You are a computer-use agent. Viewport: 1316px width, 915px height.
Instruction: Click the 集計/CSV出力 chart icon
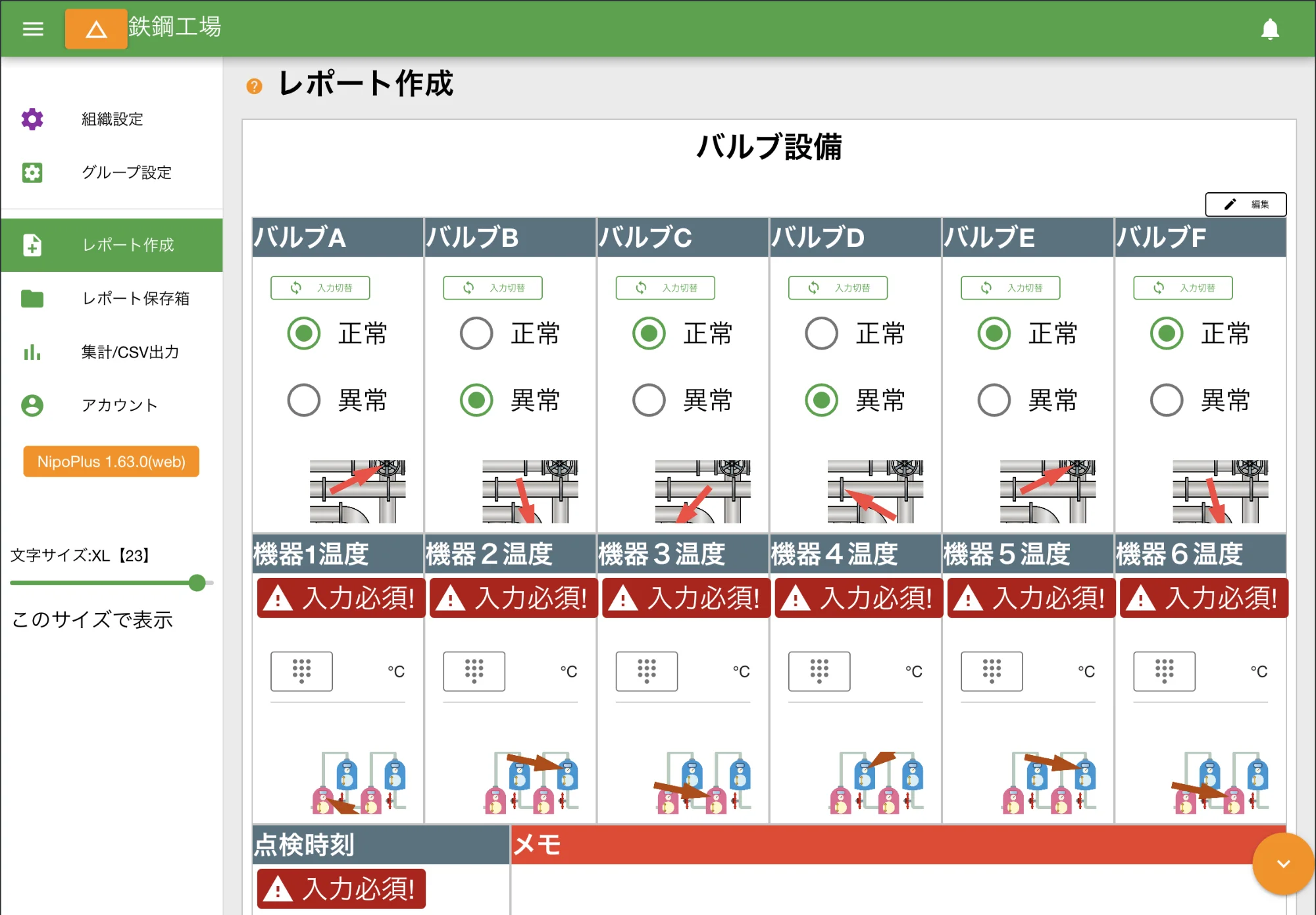tap(33, 353)
